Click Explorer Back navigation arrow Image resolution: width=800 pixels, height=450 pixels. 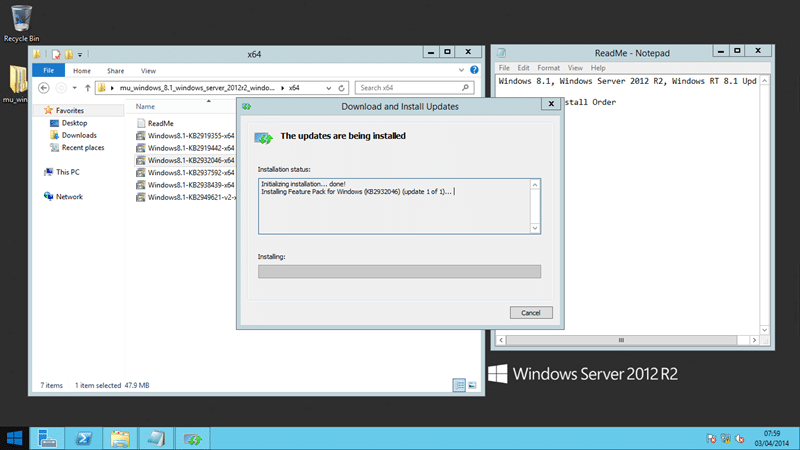click(x=44, y=88)
